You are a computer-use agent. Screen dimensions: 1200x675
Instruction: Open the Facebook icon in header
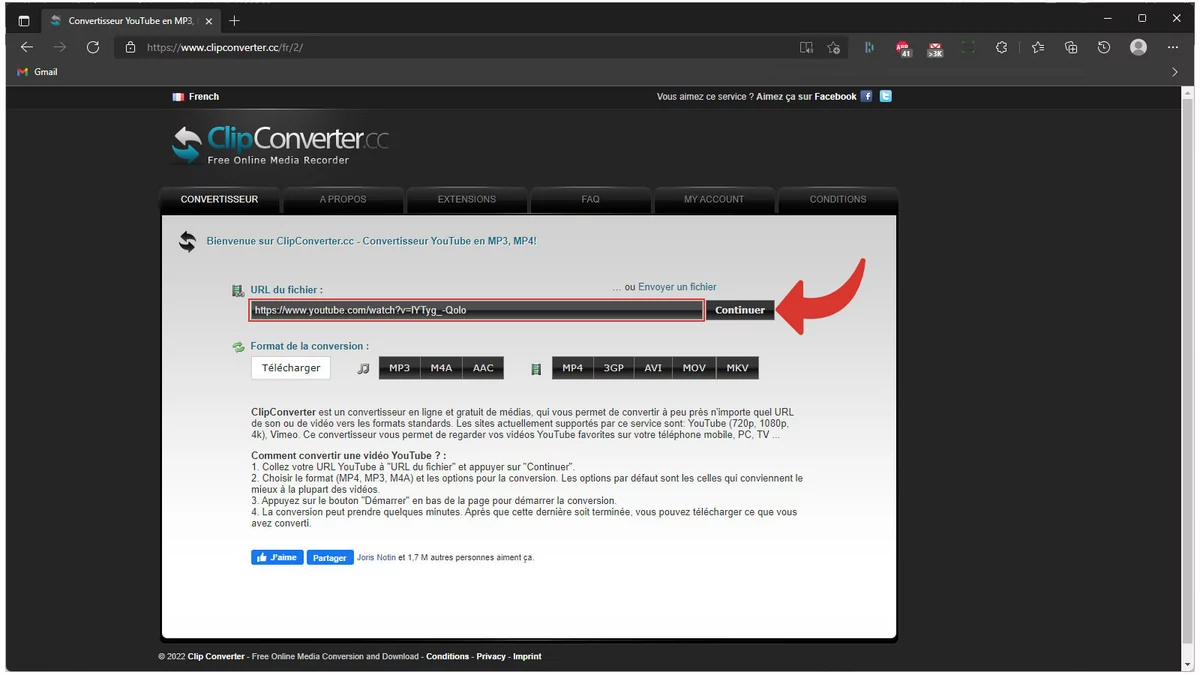coord(867,96)
